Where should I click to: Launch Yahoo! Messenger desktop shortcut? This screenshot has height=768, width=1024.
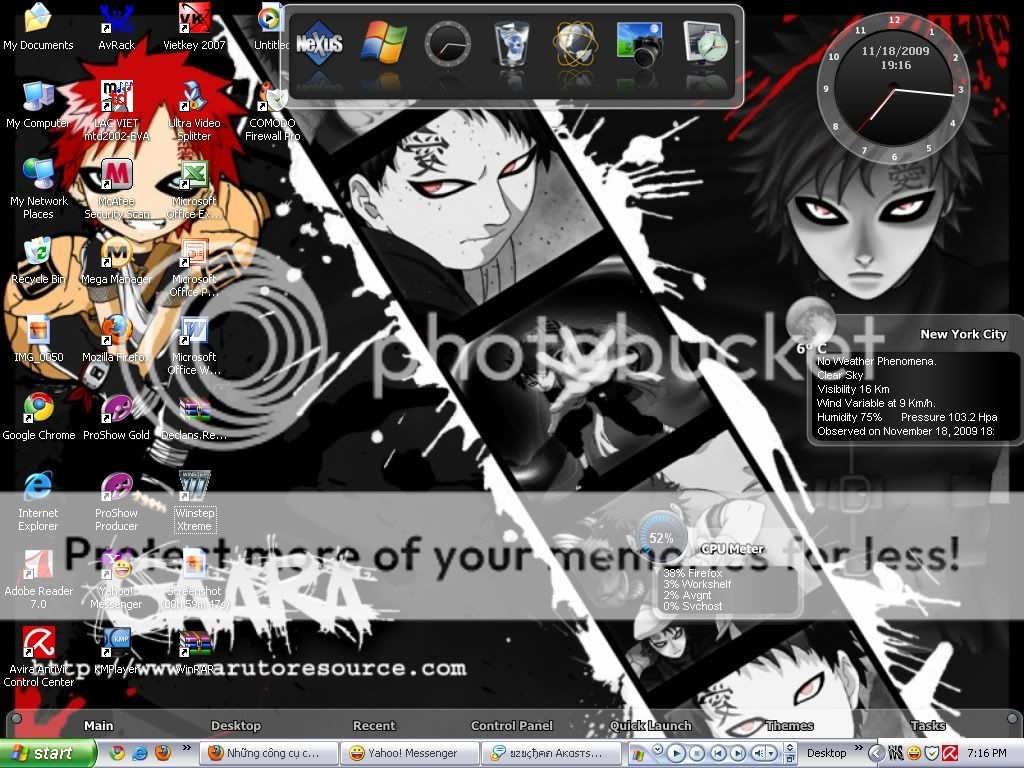coord(116,580)
